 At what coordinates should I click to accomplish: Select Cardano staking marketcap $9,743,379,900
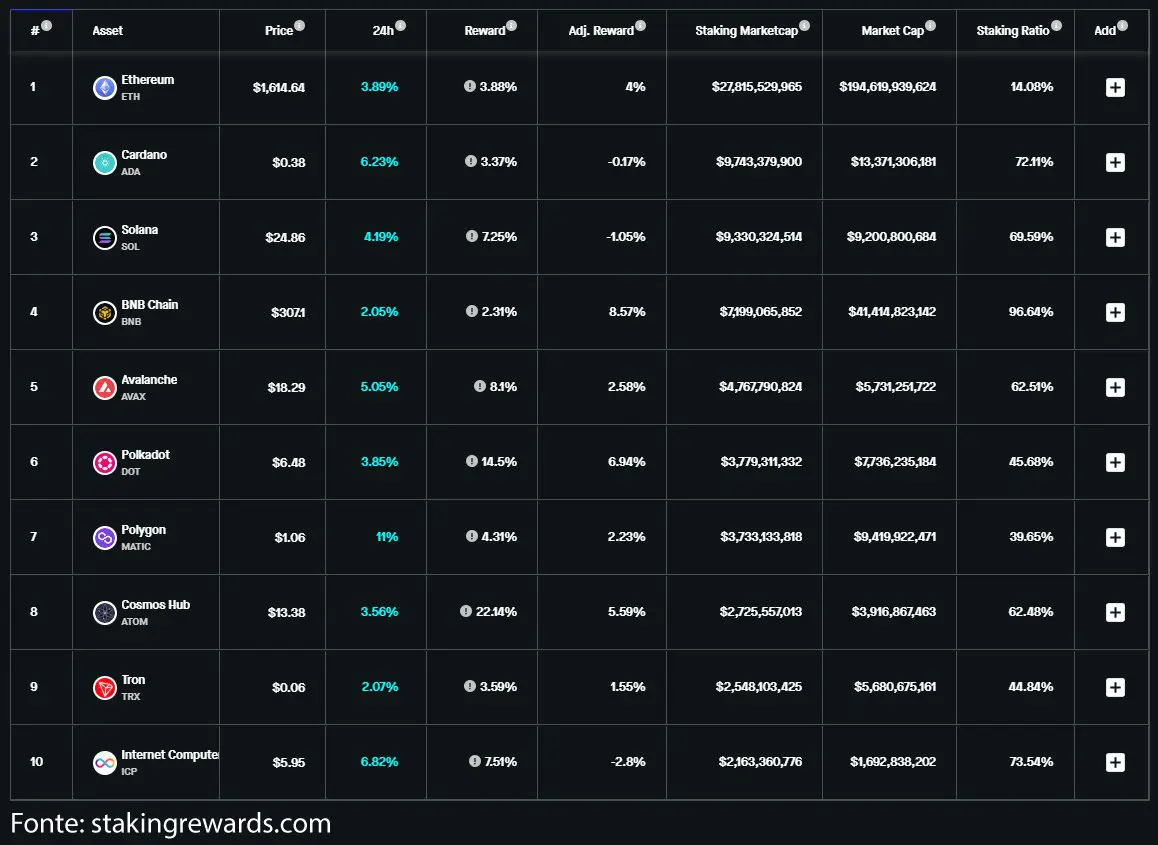pyautogui.click(x=759, y=161)
